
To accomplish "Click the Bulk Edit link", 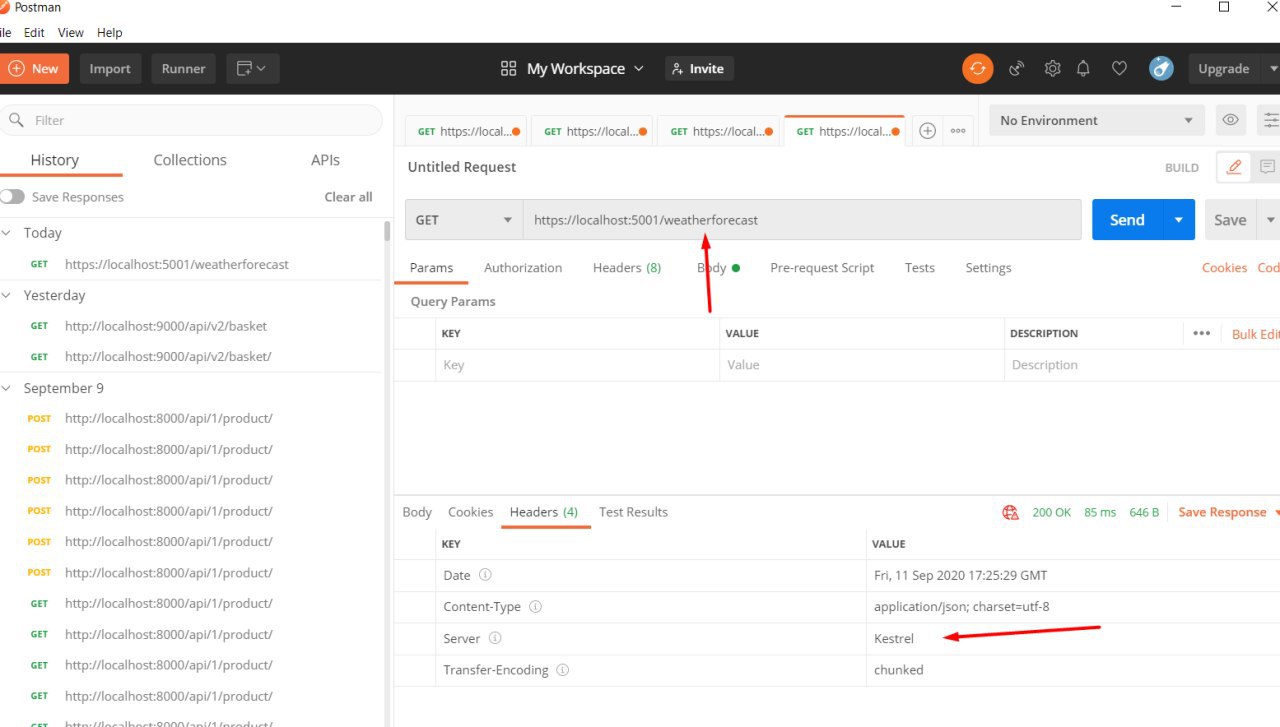I will [x=1255, y=334].
